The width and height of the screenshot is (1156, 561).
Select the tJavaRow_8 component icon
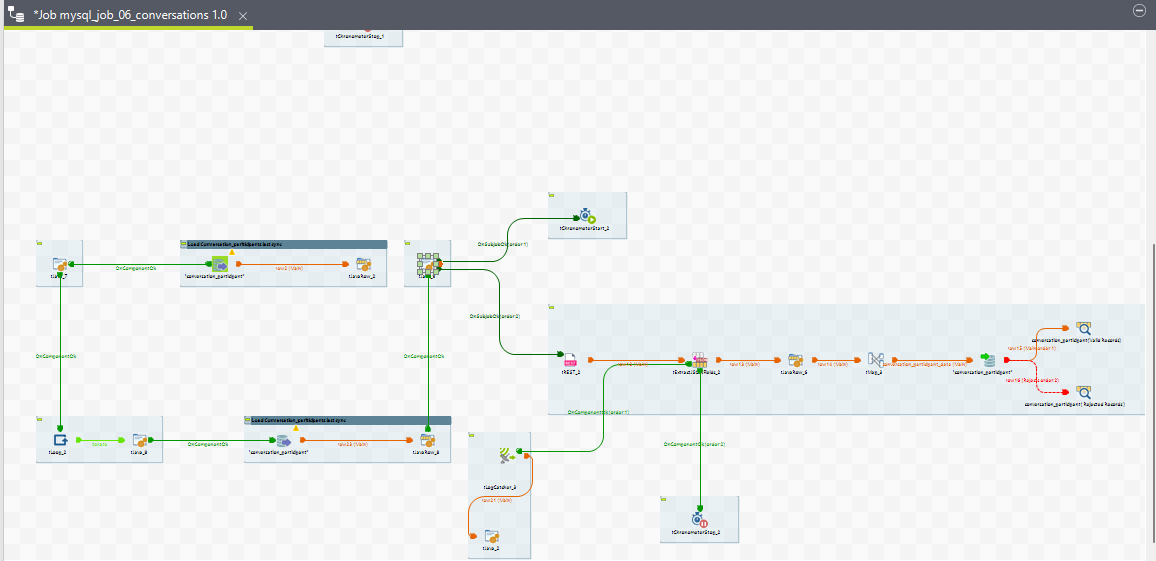click(x=427, y=440)
